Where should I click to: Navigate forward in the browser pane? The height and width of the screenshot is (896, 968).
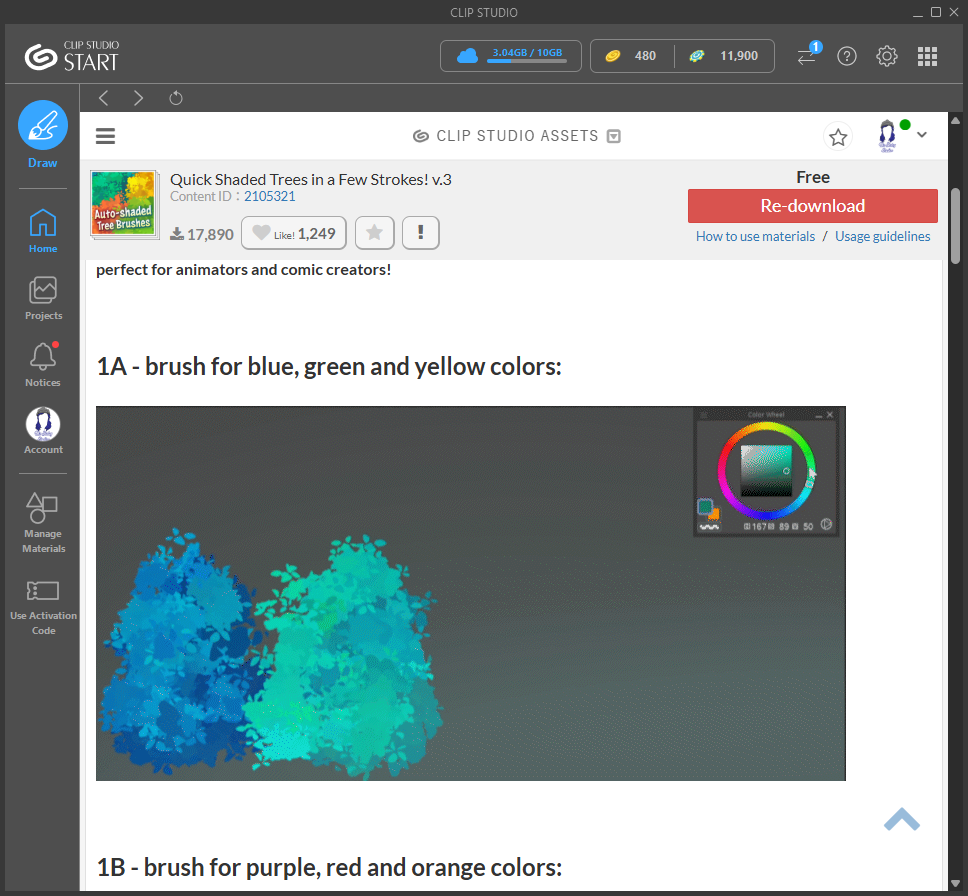(138, 98)
